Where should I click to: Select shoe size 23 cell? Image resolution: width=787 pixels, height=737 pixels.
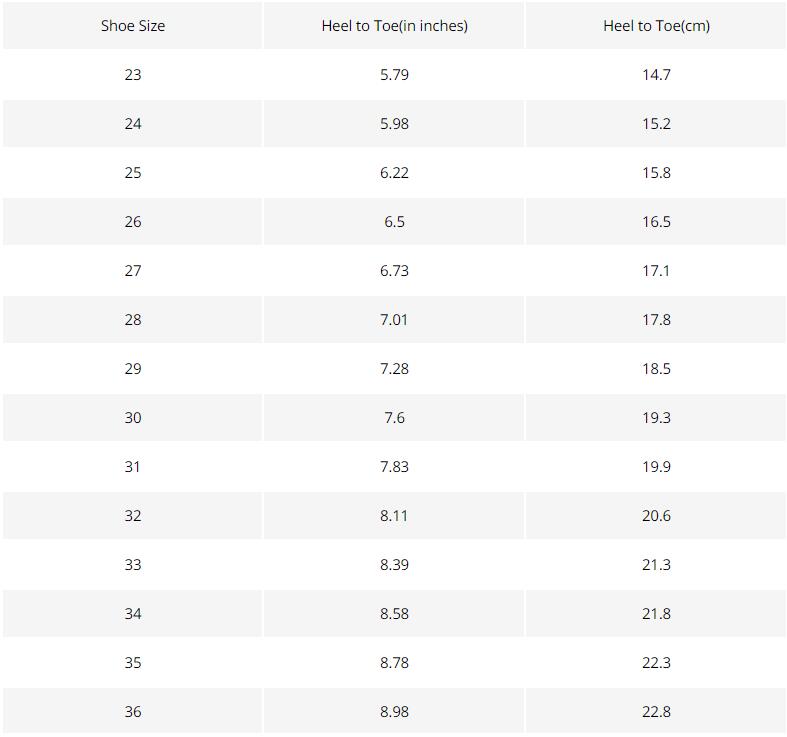[133, 75]
